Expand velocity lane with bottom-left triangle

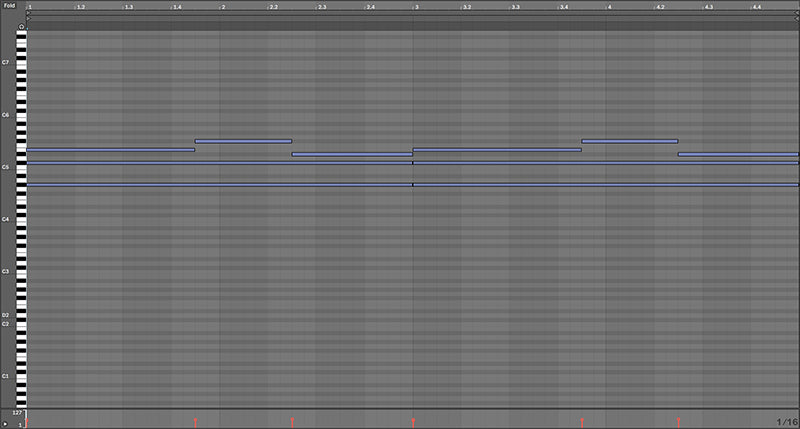pos(6,424)
